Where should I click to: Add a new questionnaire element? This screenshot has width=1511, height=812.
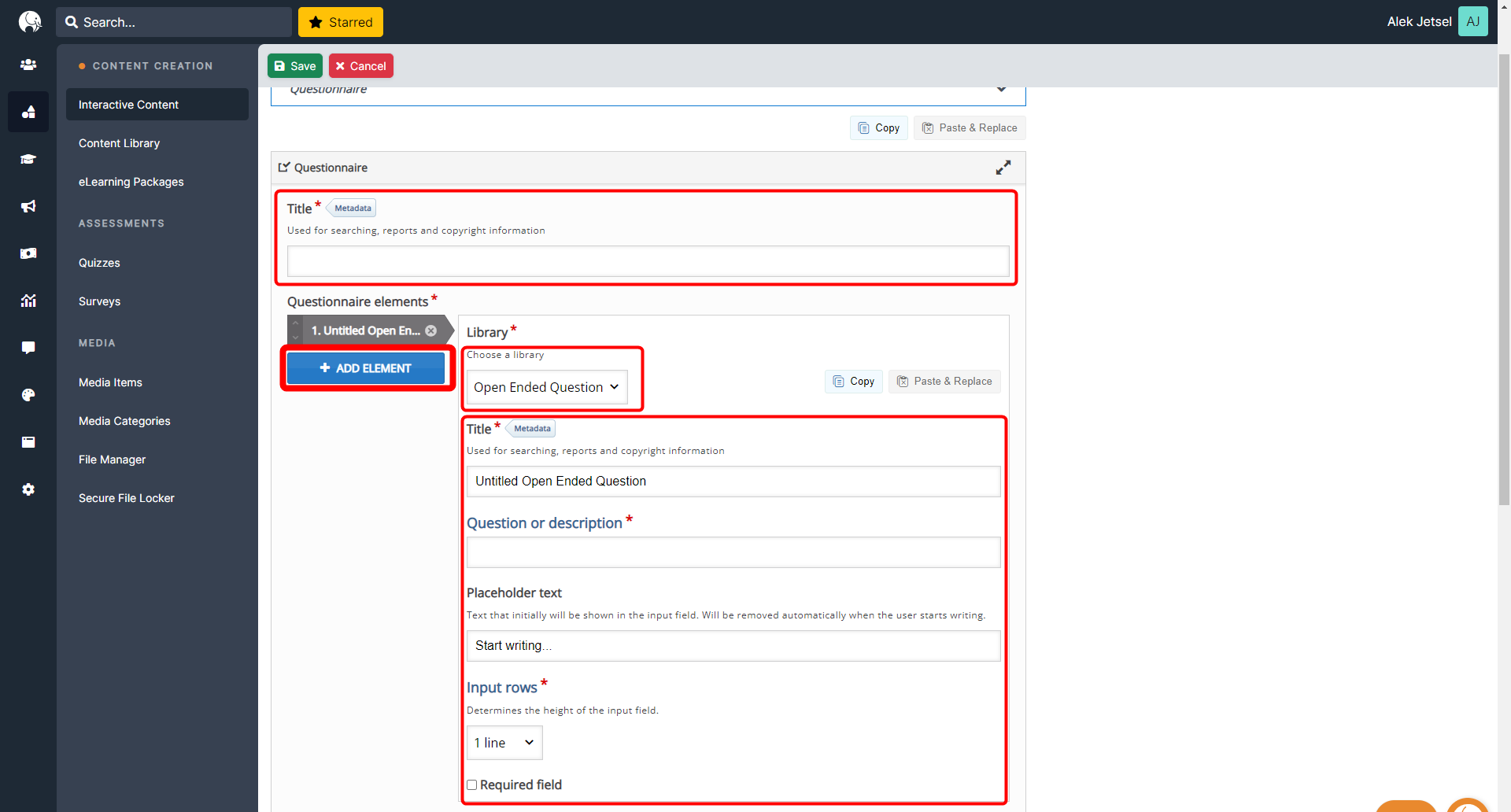click(366, 368)
